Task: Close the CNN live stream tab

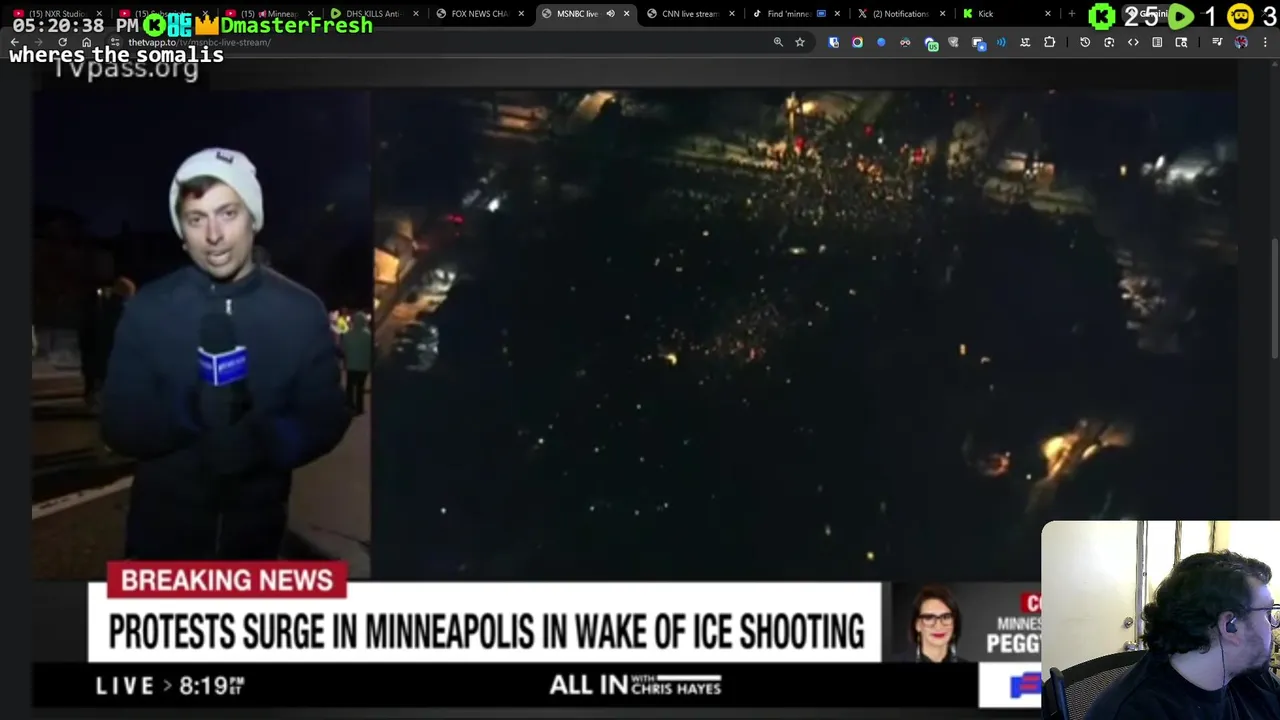Action: (732, 14)
